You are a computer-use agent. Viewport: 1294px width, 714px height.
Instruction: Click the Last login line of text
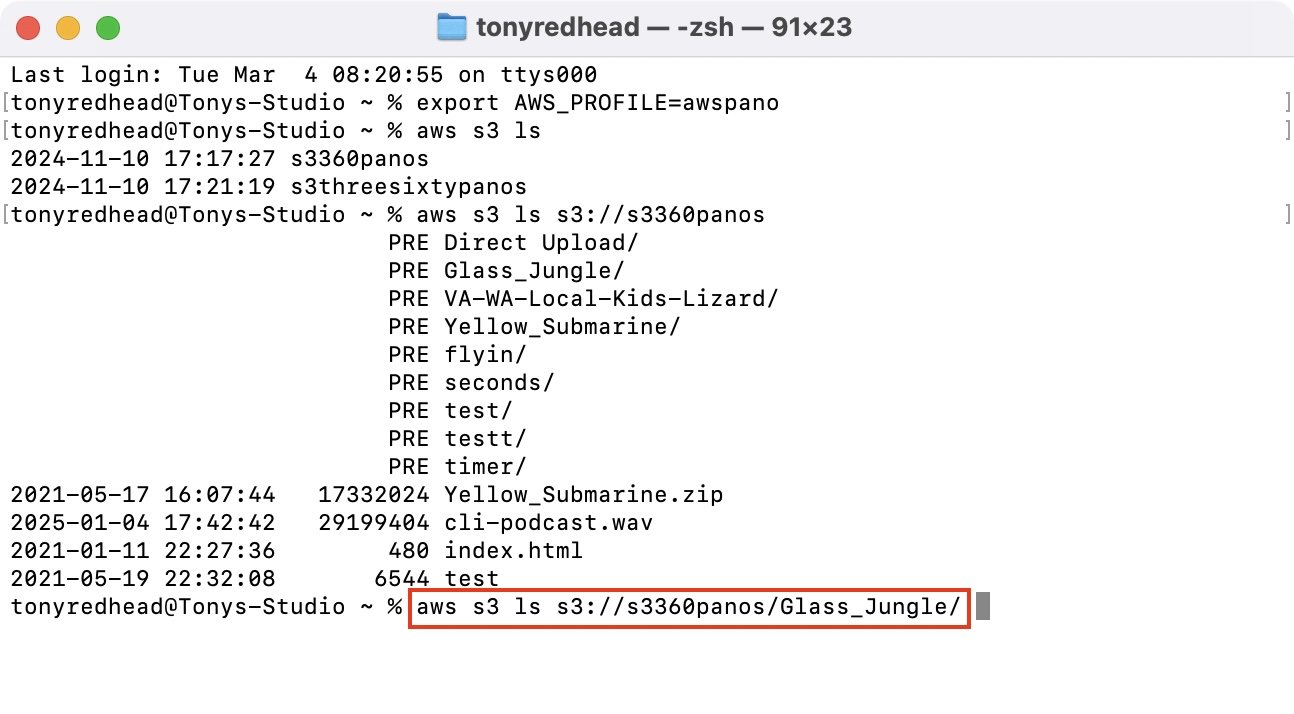coord(304,74)
